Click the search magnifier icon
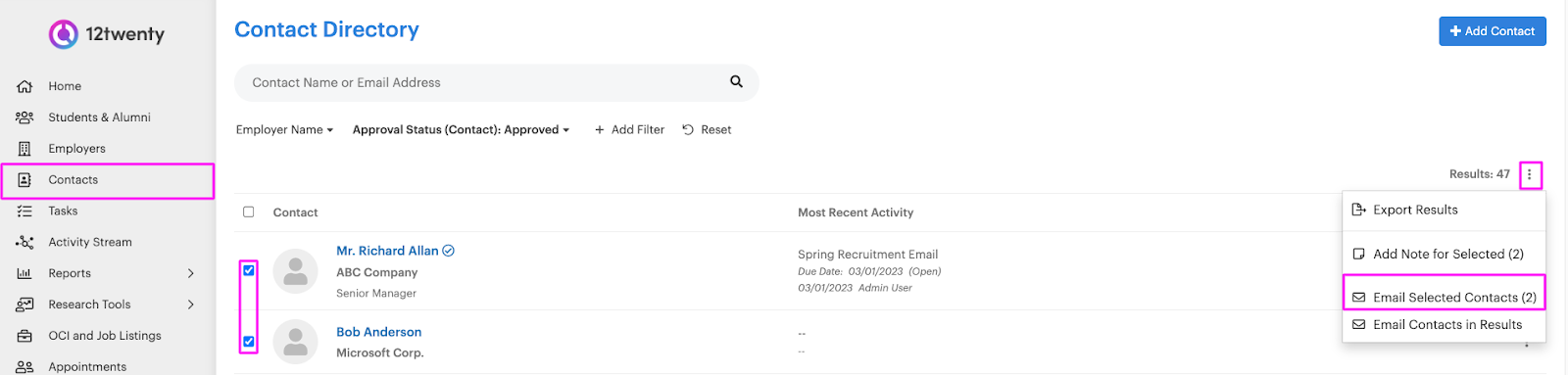The width and height of the screenshot is (1568, 375). (x=736, y=82)
